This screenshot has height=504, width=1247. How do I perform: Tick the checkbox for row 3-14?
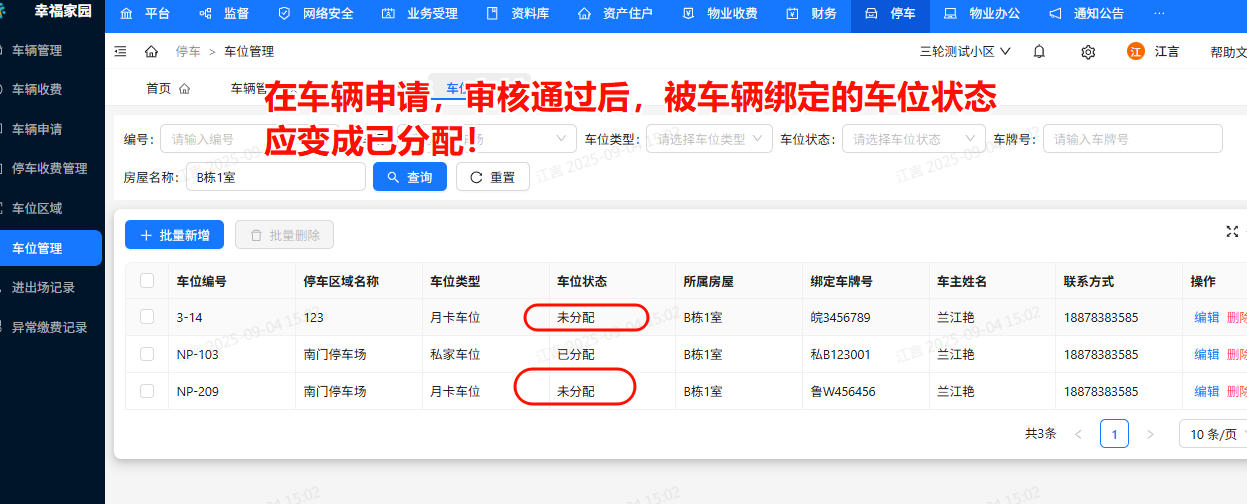point(147,317)
